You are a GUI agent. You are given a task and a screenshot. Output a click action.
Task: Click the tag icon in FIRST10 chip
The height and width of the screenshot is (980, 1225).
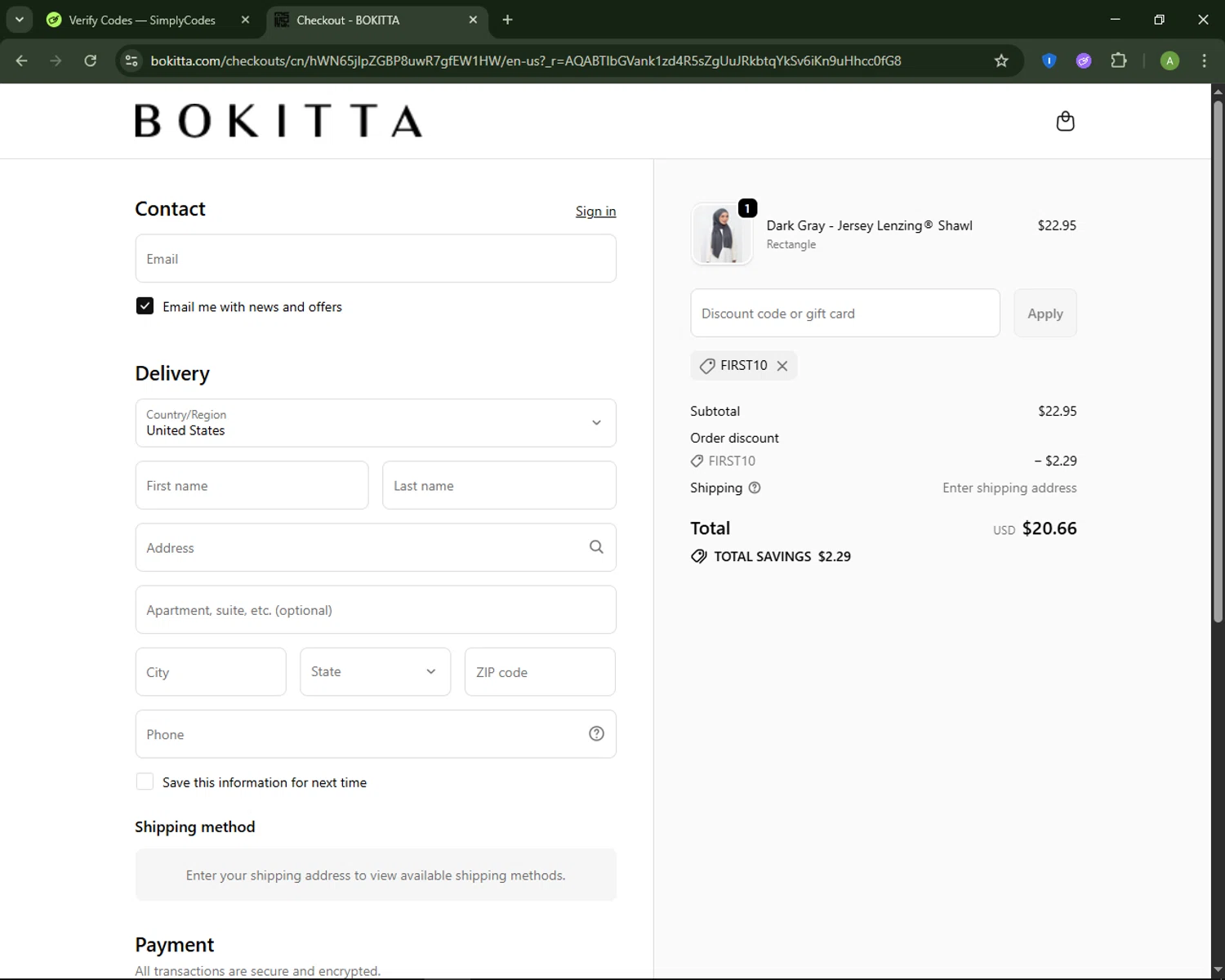tap(707, 366)
